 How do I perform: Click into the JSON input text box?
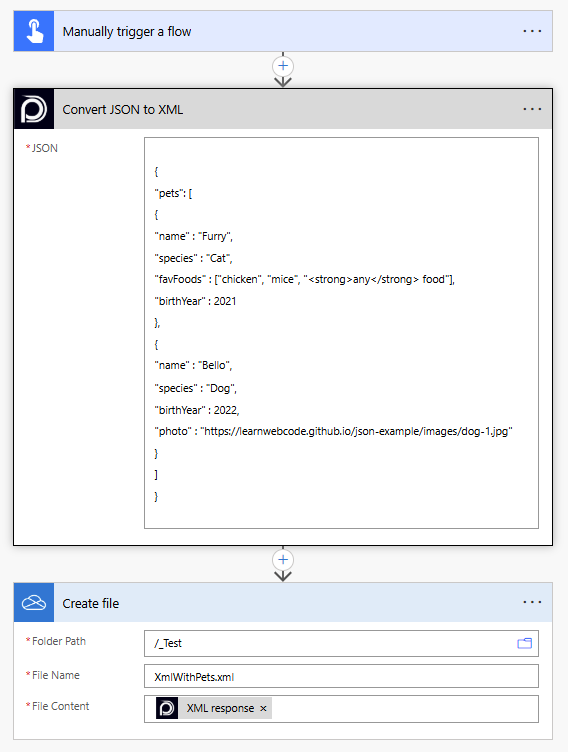341,333
